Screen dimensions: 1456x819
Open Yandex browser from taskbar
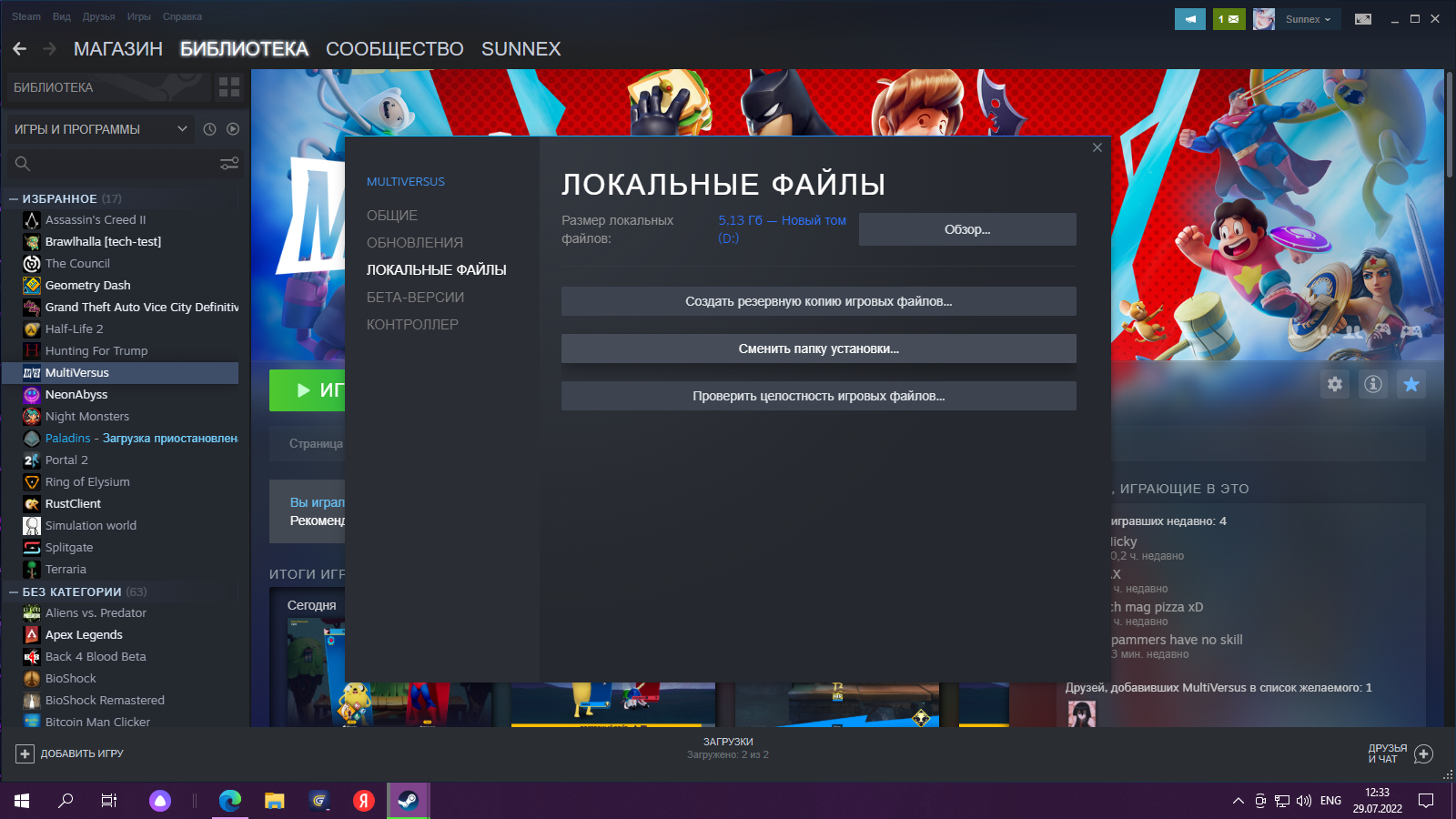tap(363, 801)
